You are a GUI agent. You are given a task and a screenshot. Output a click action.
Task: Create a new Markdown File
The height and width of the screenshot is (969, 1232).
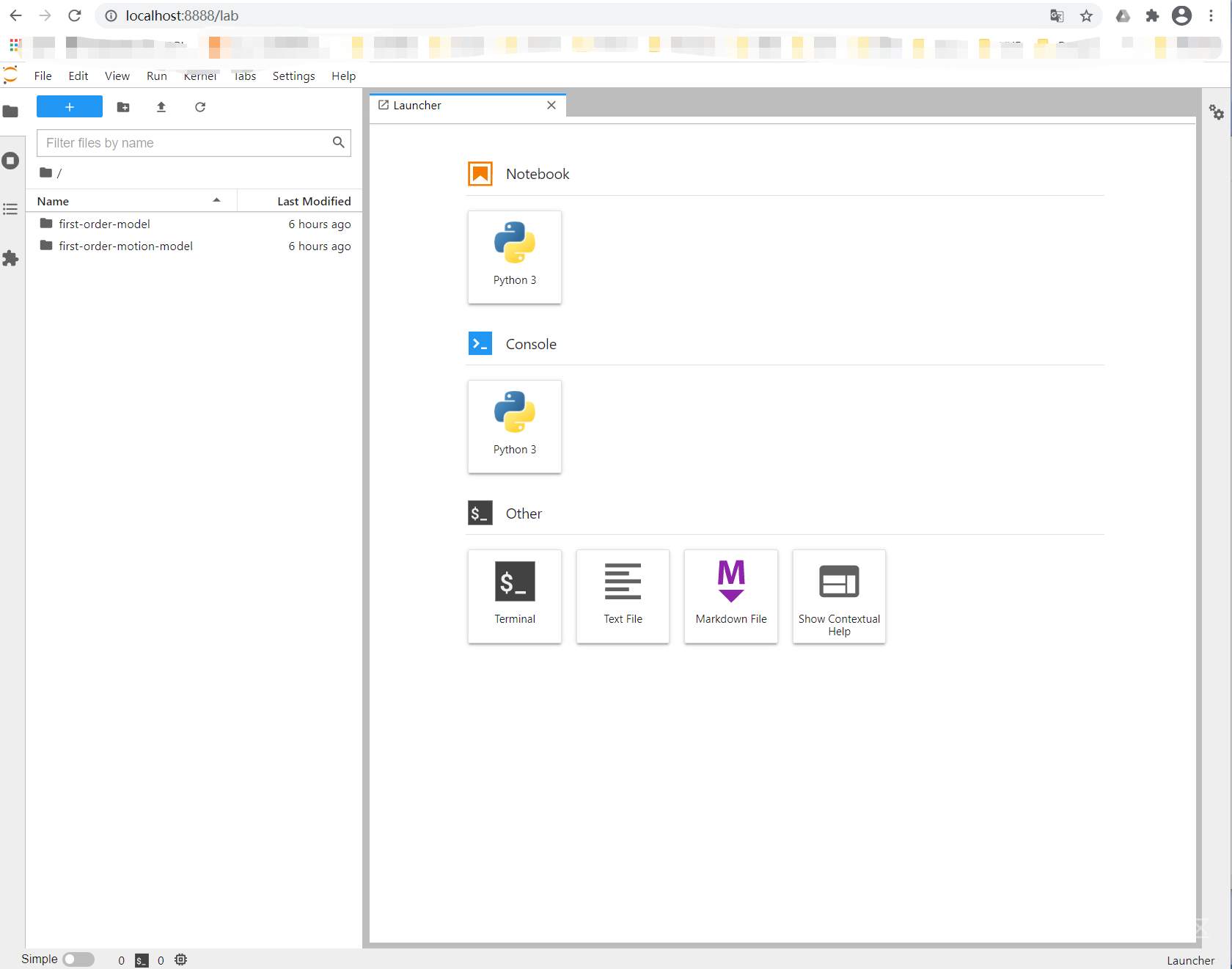point(731,596)
